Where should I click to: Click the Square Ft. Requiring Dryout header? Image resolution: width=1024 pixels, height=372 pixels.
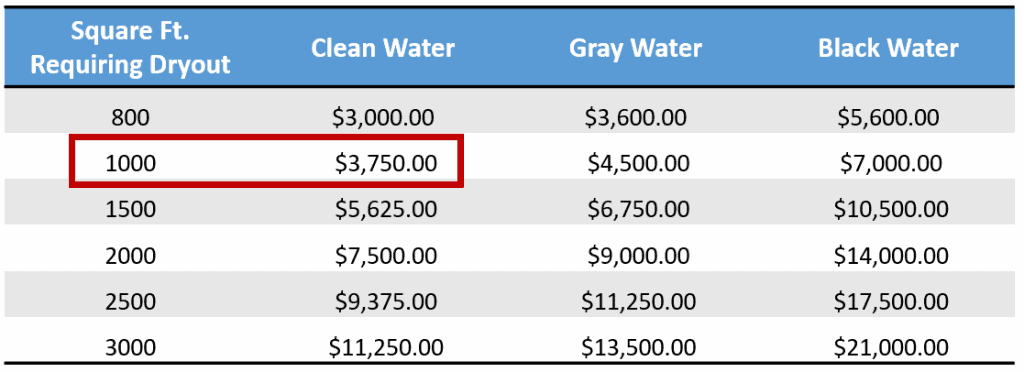130,48
